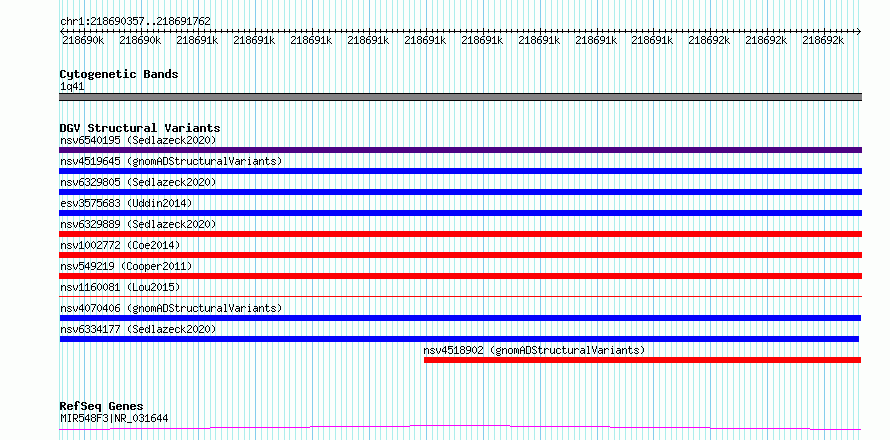This screenshot has height=440, width=890.
Task: Open variant label nsv6334177 (Sedlazeck2020)
Action: click(138, 329)
